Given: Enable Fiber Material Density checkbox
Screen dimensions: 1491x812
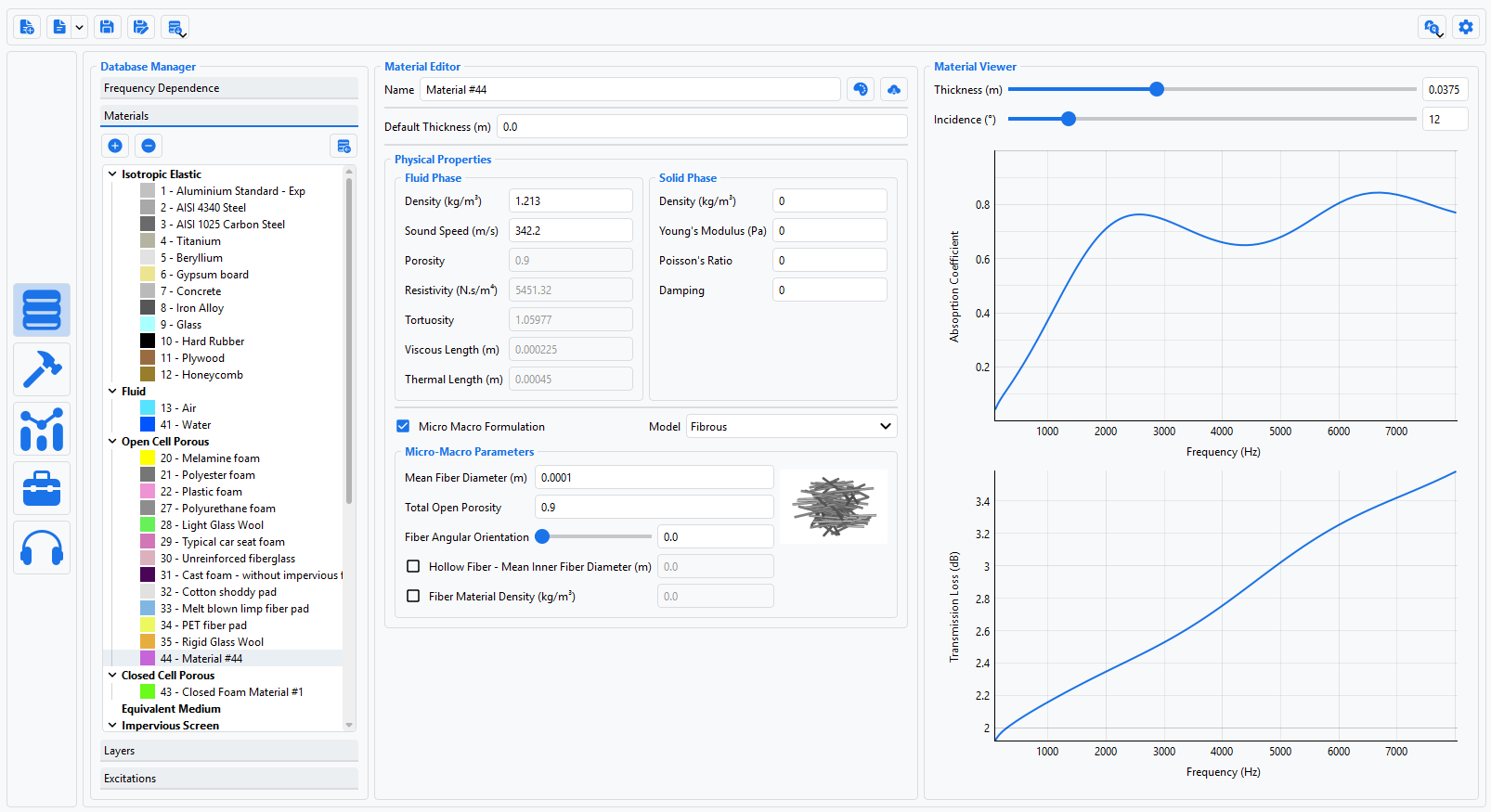Looking at the screenshot, I should click(x=413, y=596).
